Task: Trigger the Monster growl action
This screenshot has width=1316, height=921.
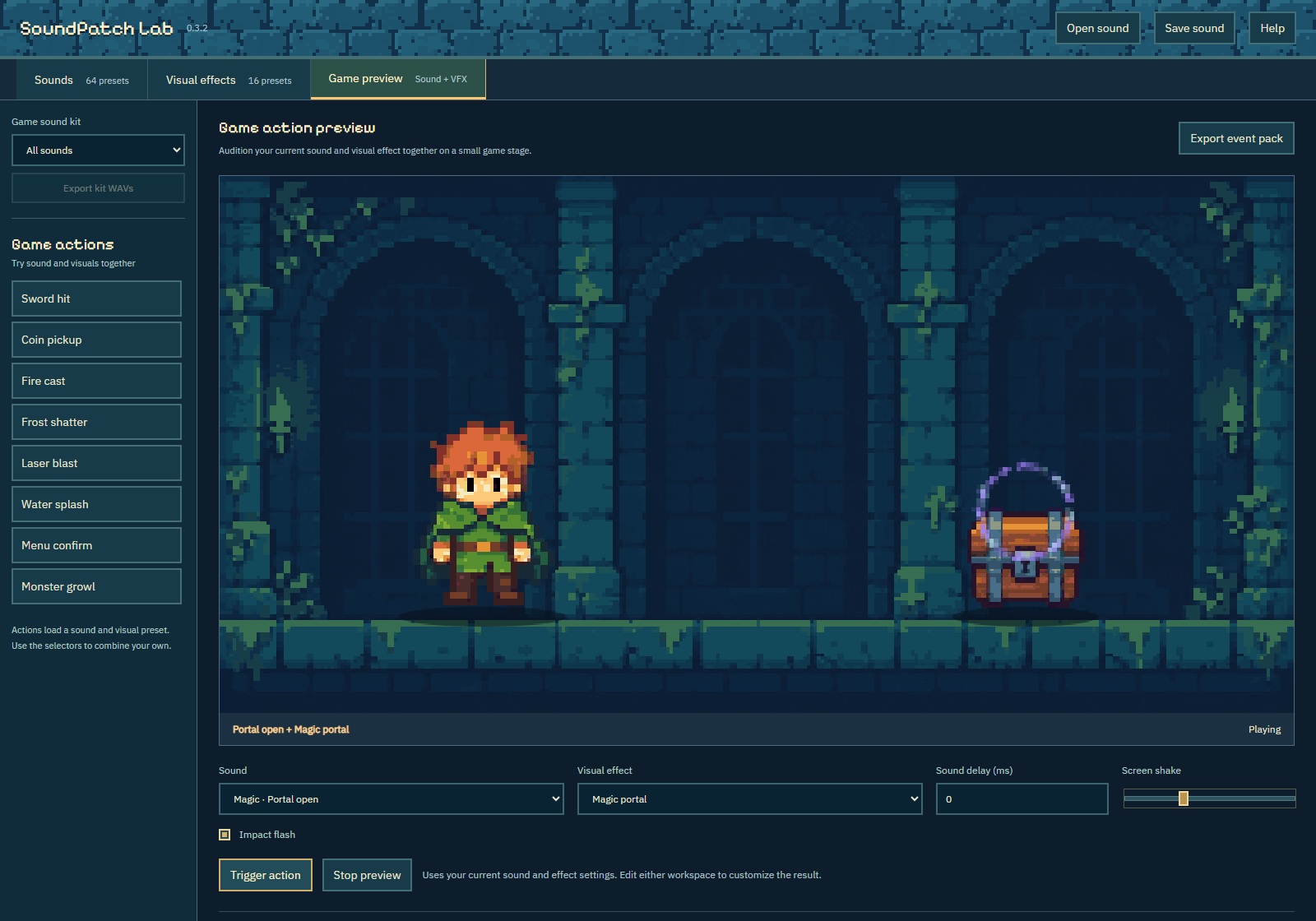Action: [96, 586]
